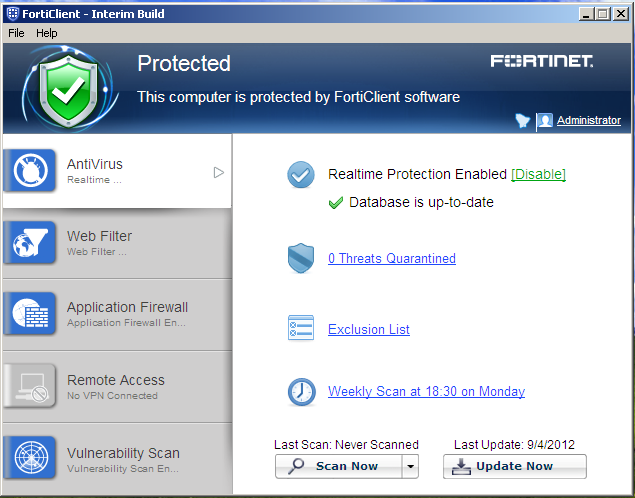Click the Web Filter globe icon
The width and height of the screenshot is (635, 498).
(x=29, y=243)
